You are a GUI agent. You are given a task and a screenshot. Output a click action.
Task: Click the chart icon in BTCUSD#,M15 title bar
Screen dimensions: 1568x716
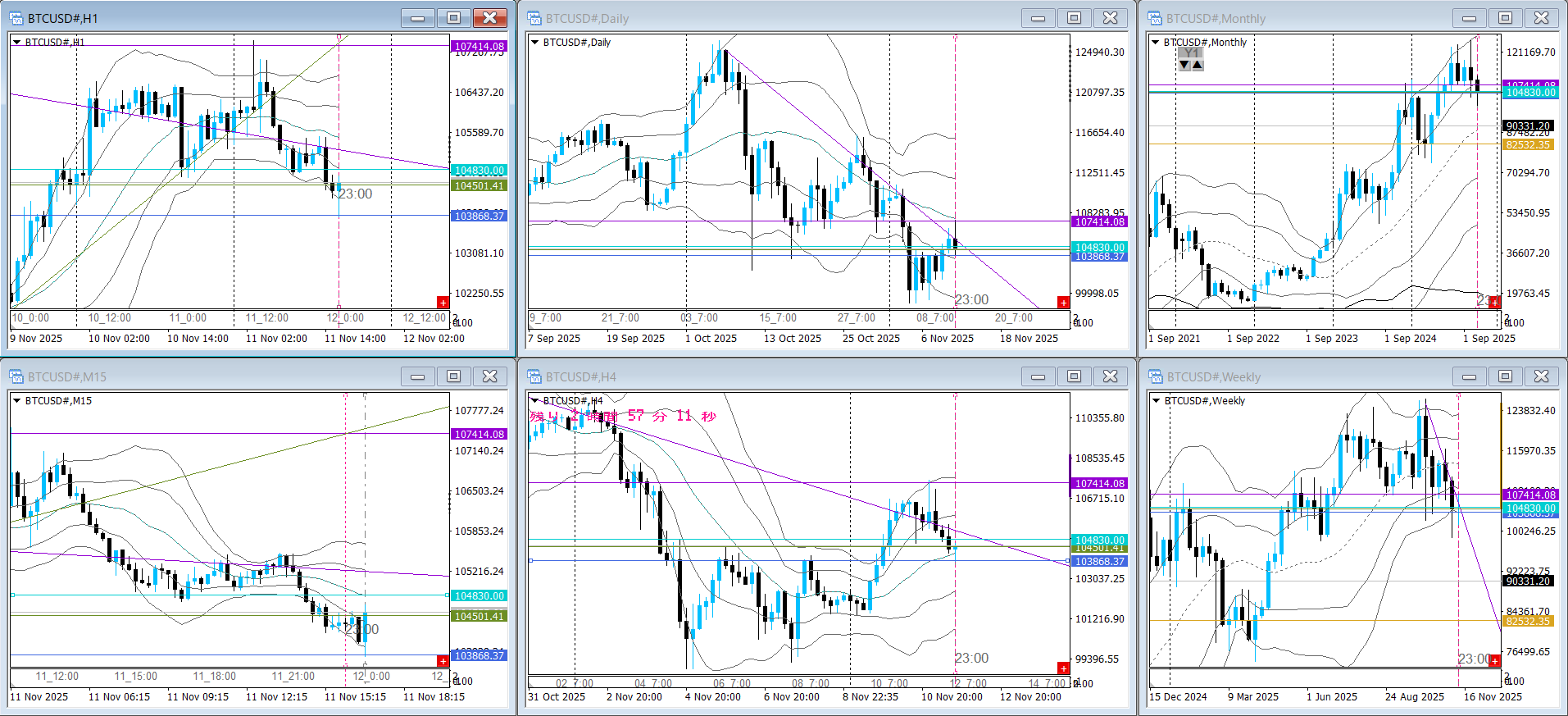(x=16, y=376)
